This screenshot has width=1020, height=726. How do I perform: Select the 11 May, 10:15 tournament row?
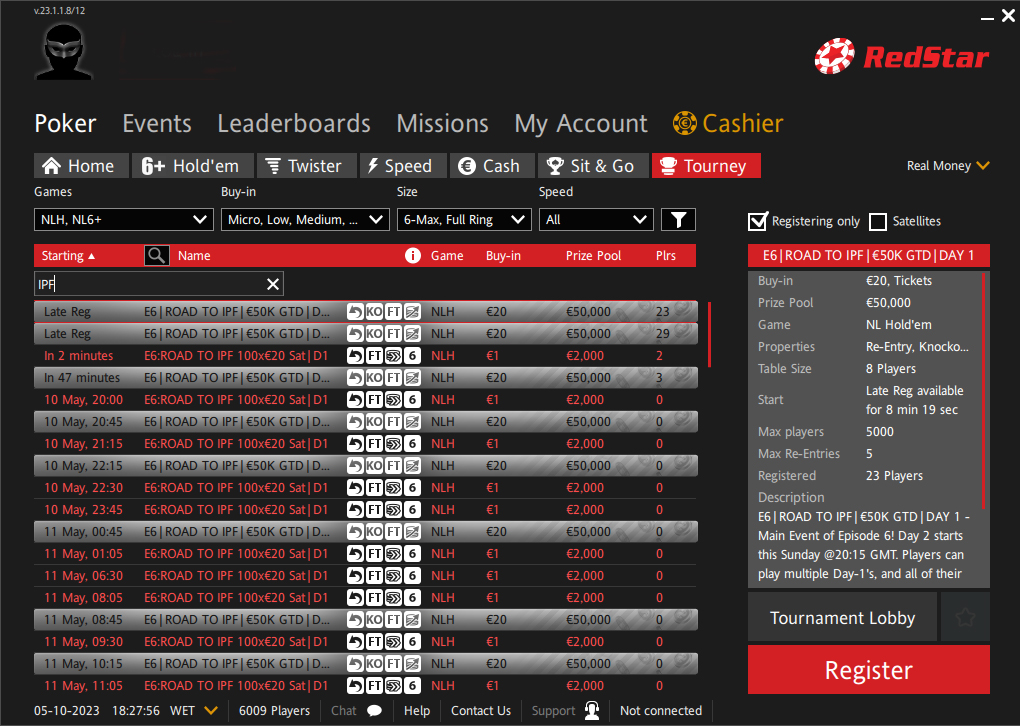coord(366,664)
